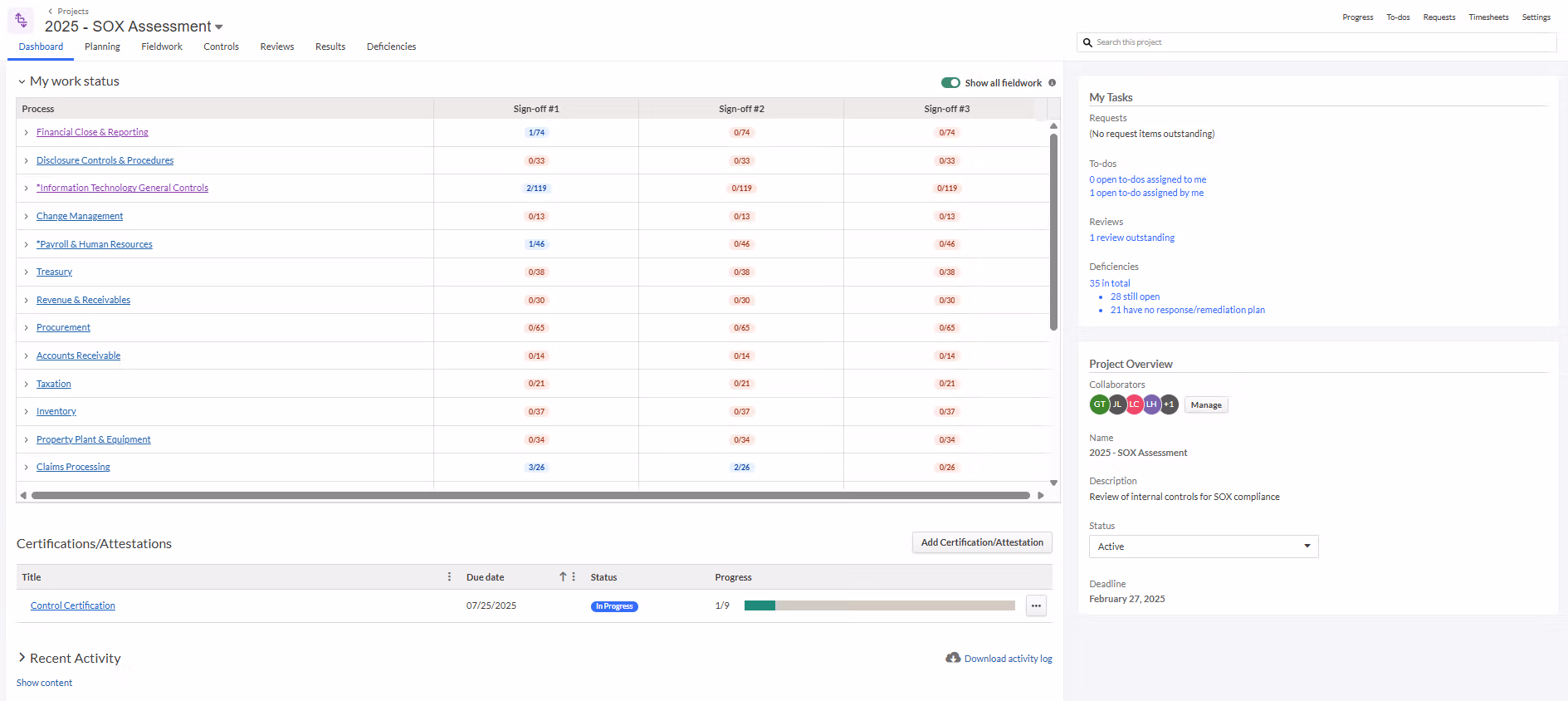Open the three-dot menu for Control Certification

(1036, 605)
